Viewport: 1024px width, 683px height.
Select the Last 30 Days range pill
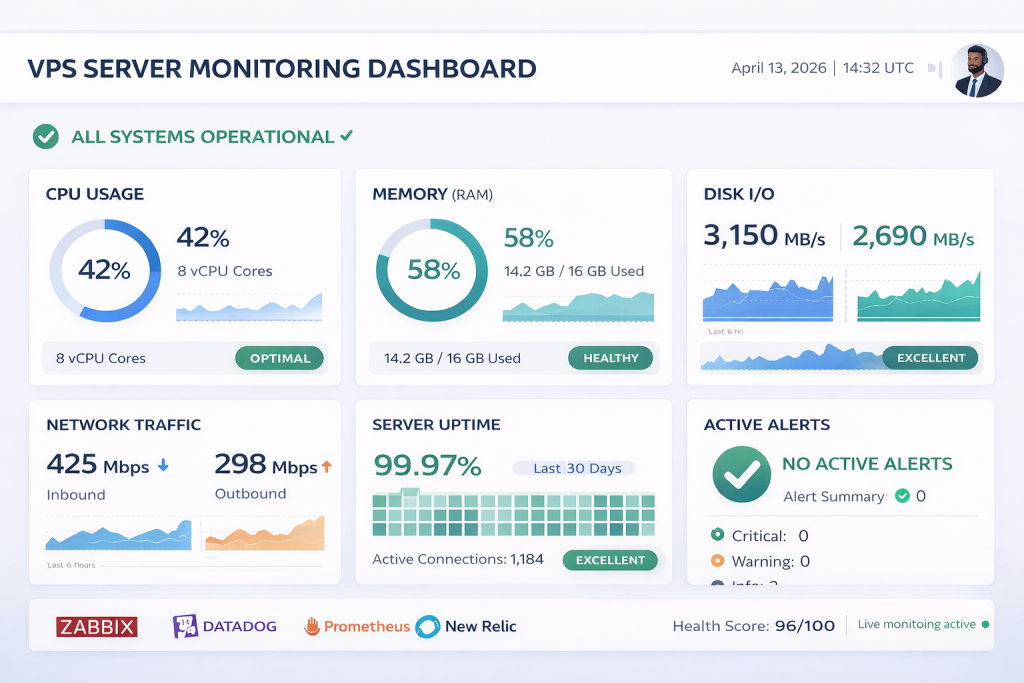click(574, 468)
